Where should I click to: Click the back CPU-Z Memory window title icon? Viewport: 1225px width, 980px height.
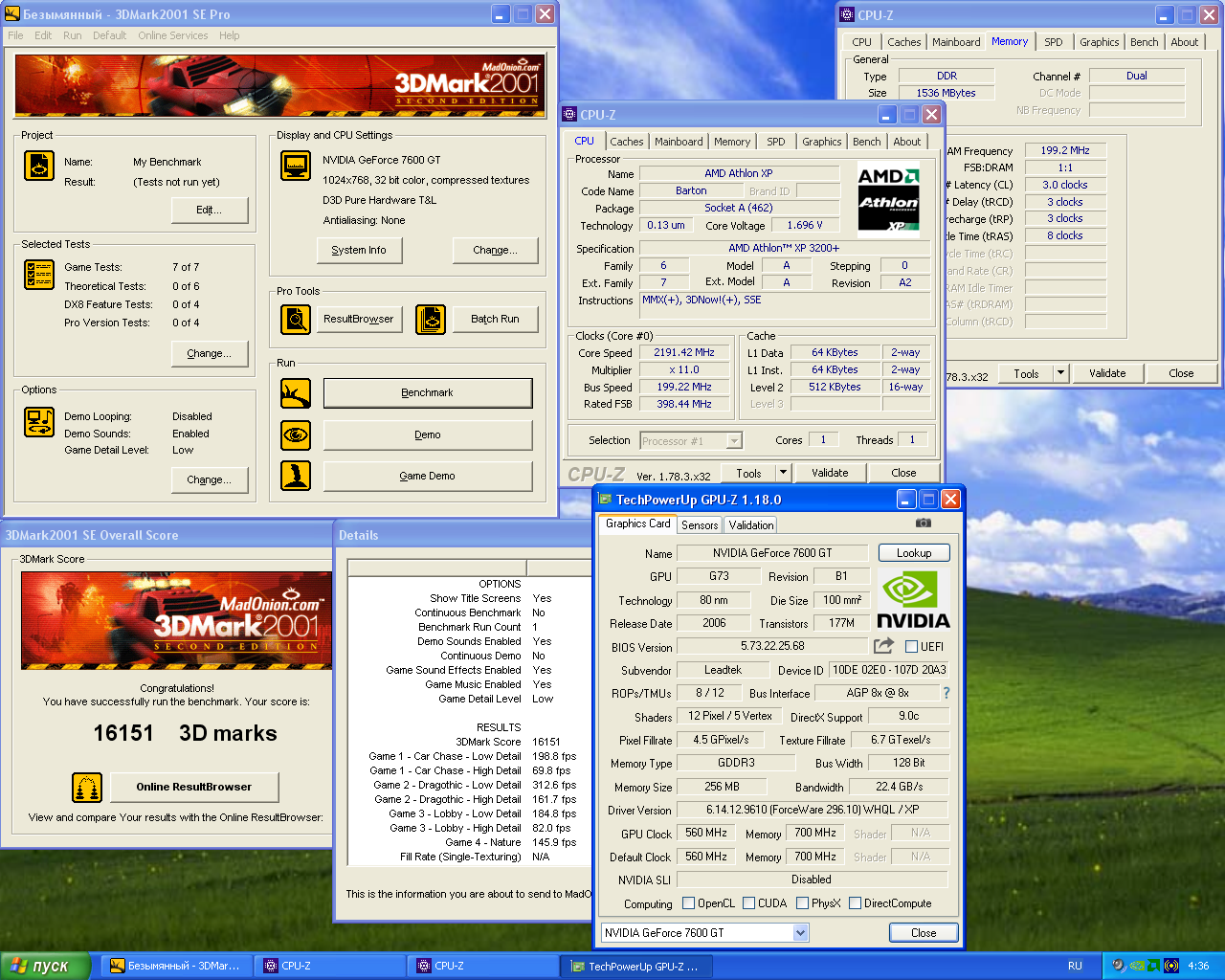pyautogui.click(x=847, y=14)
